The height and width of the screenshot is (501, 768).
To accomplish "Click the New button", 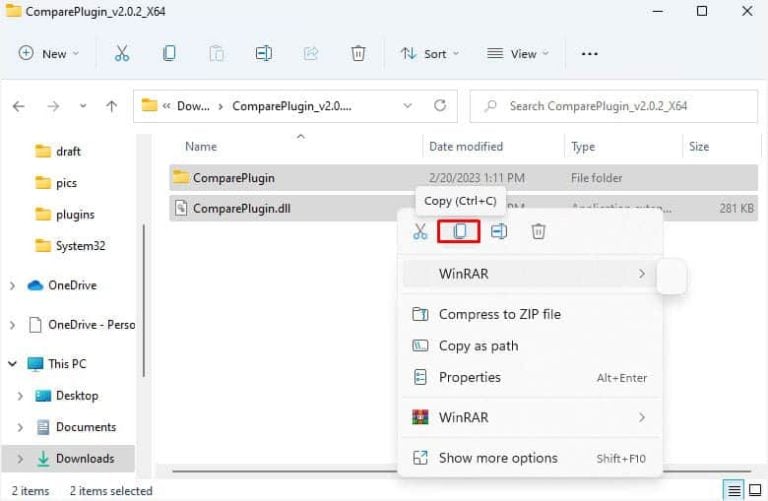I will [50, 54].
